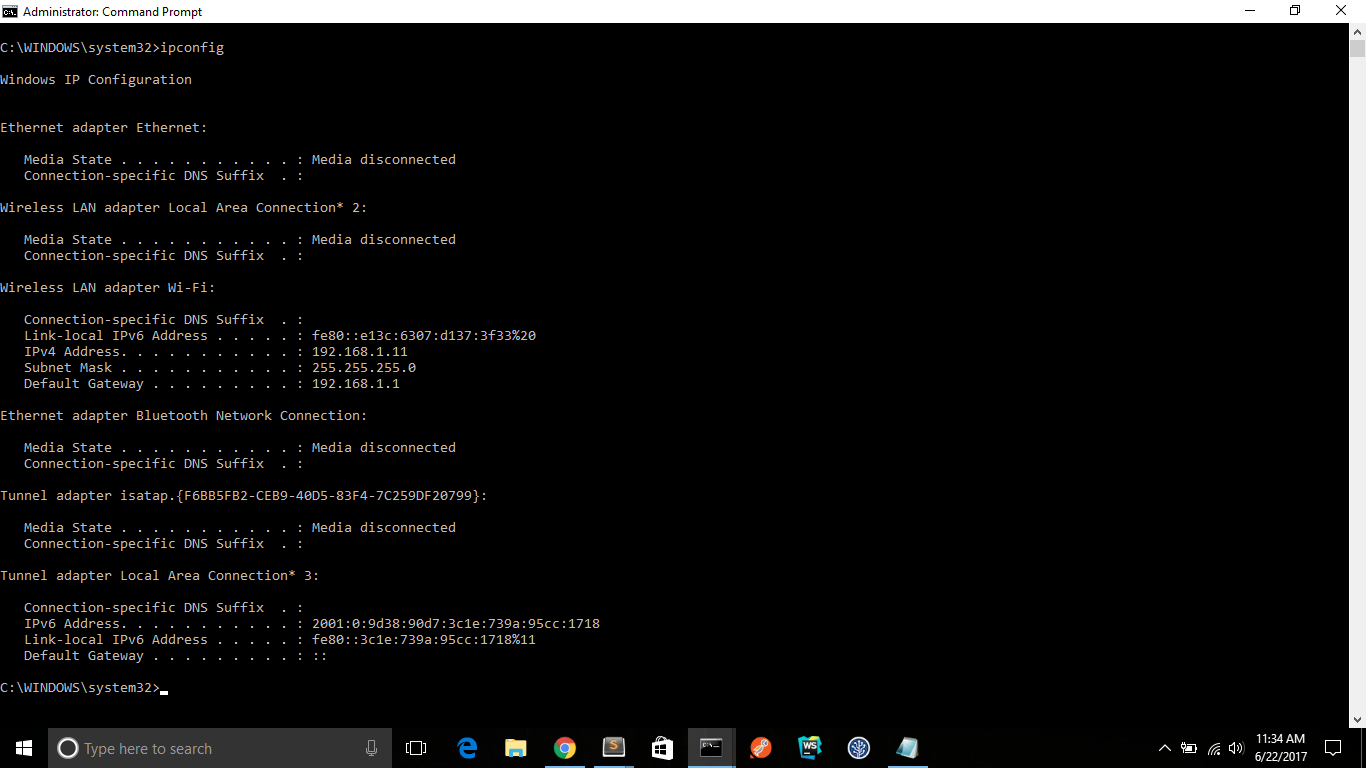Click 'Wireless LAN adapter Local Area Connection* 2:'
The width and height of the screenshot is (1366, 768).
pyautogui.click(x=184, y=208)
